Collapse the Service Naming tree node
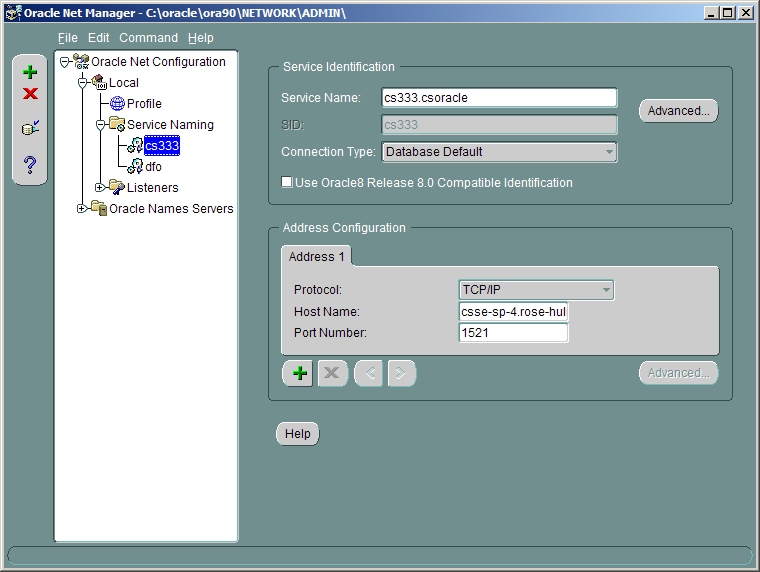This screenshot has width=760, height=572. [100, 125]
